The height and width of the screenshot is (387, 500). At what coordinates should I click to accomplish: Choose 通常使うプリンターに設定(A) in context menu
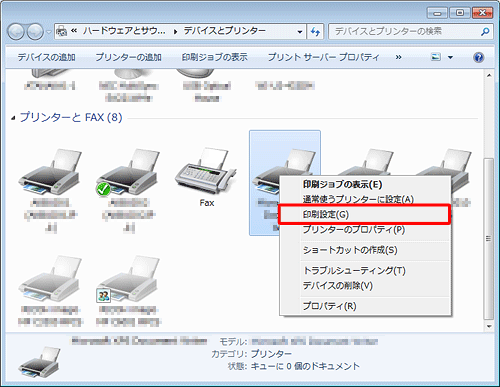pos(365,199)
